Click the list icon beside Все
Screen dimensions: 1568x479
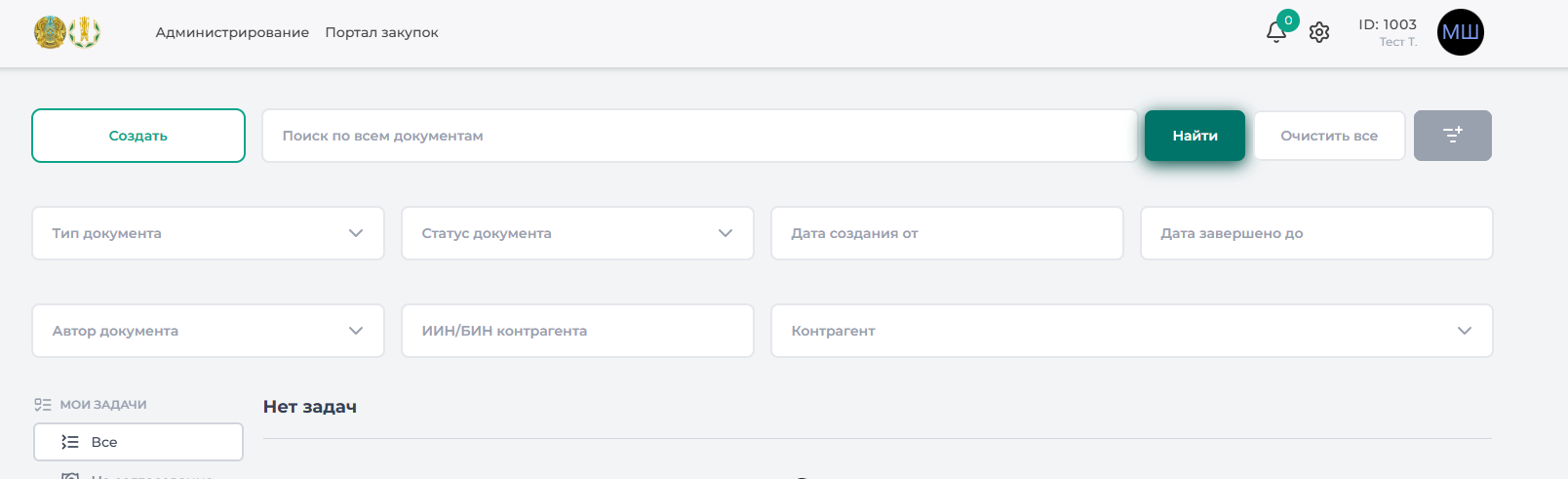pyautogui.click(x=70, y=442)
